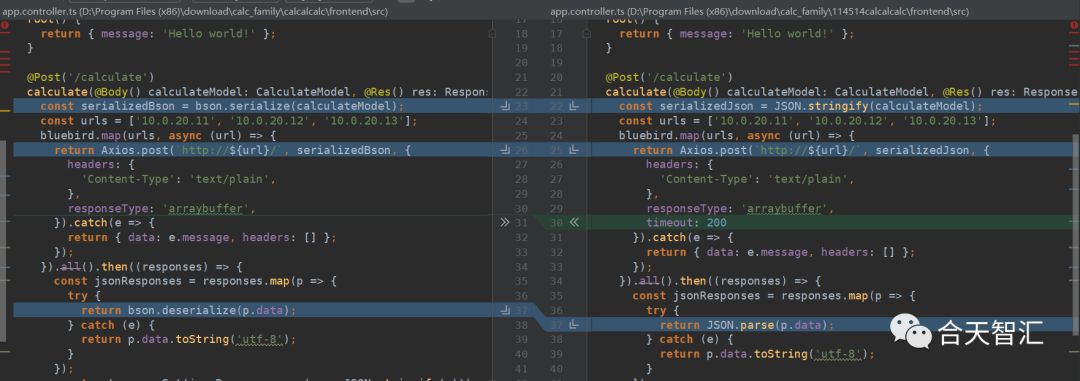
Task: Collapse the root() fold marker in left pane
Action: [492, 33]
